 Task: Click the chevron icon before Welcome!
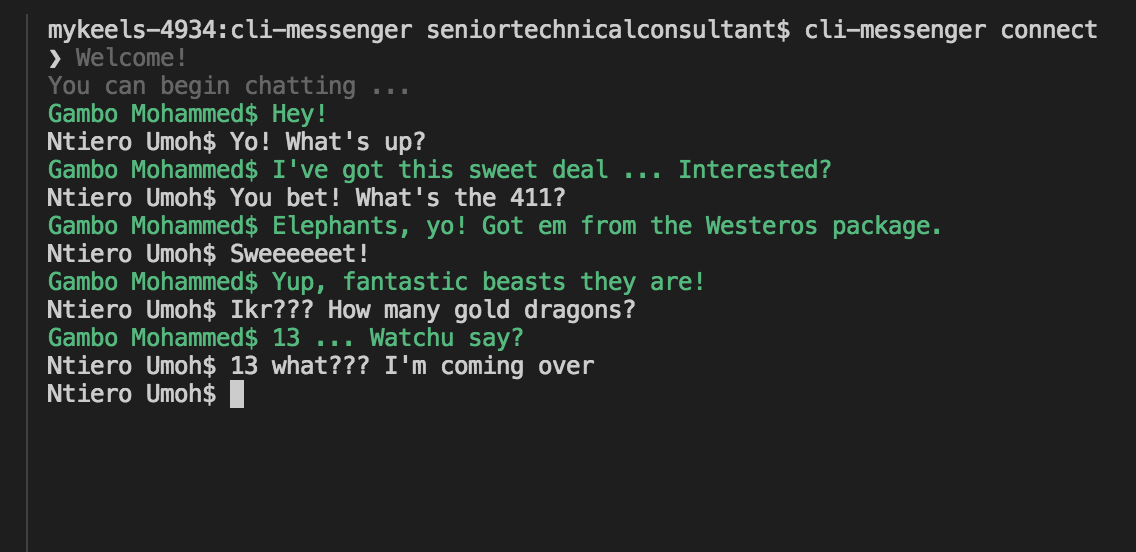point(55,58)
